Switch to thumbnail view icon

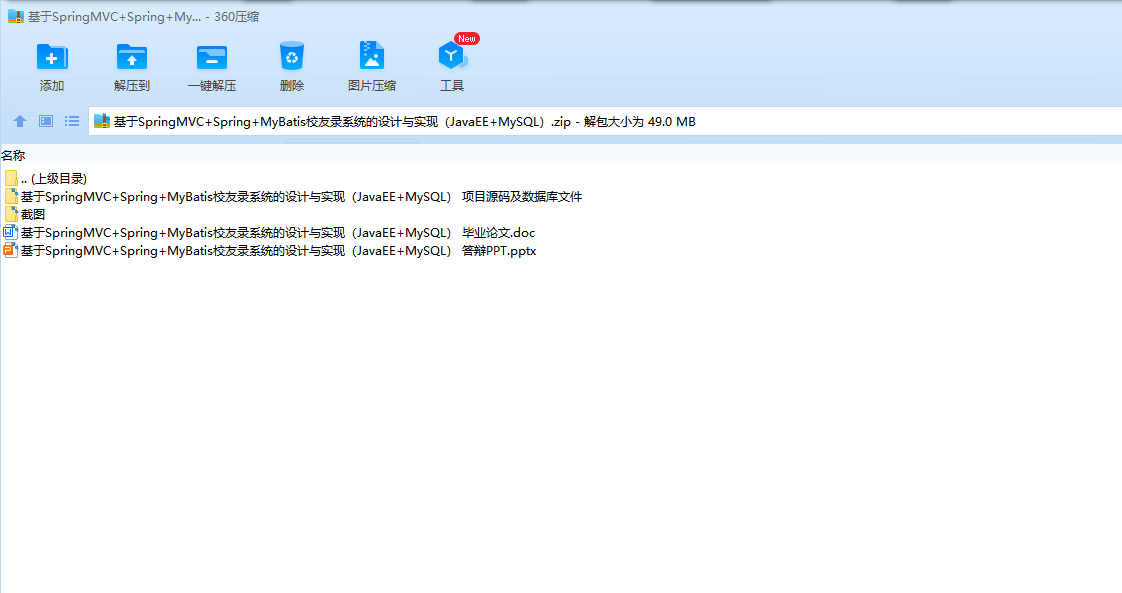[x=46, y=121]
